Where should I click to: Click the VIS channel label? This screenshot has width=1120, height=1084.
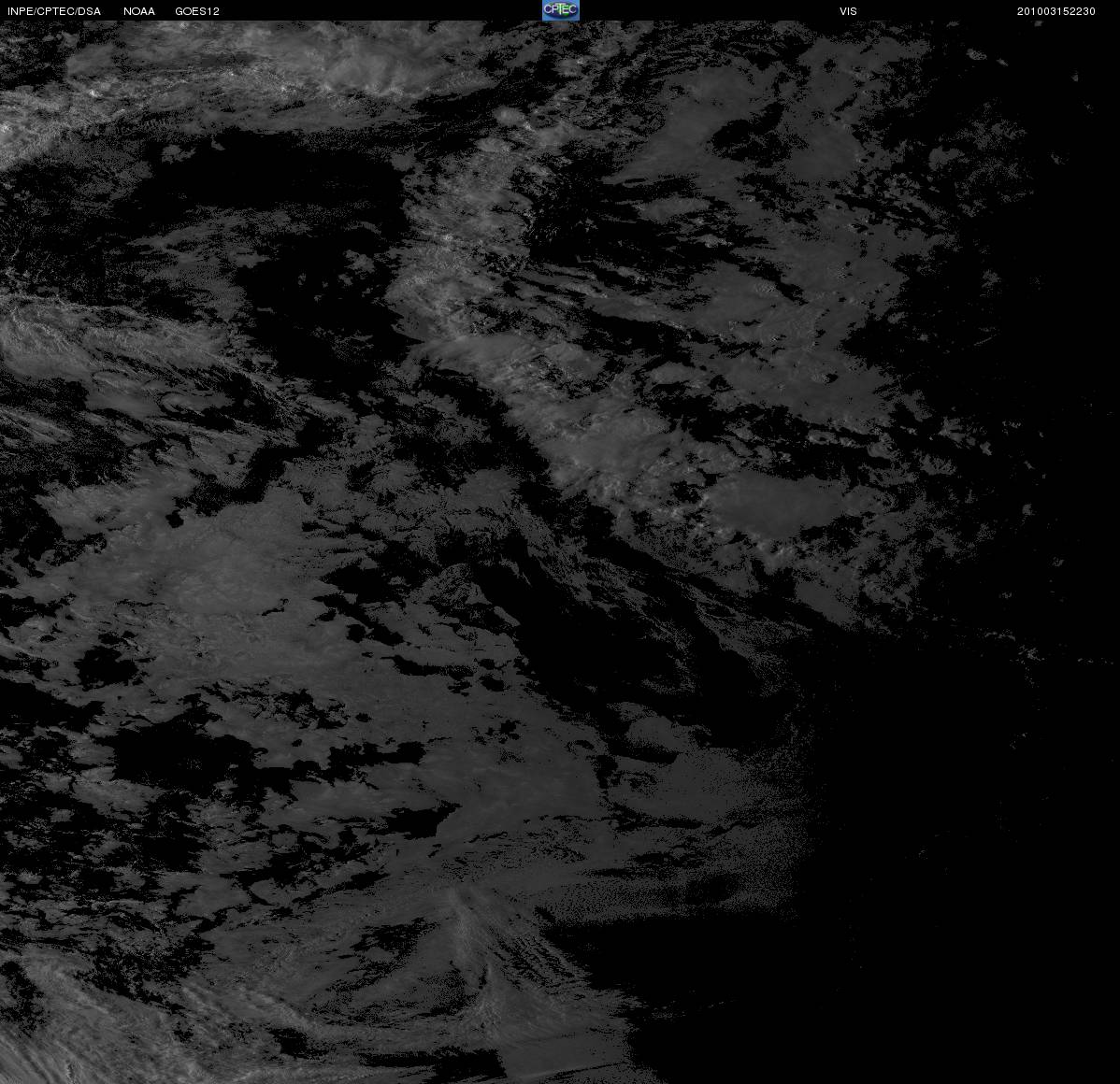pyautogui.click(x=848, y=11)
